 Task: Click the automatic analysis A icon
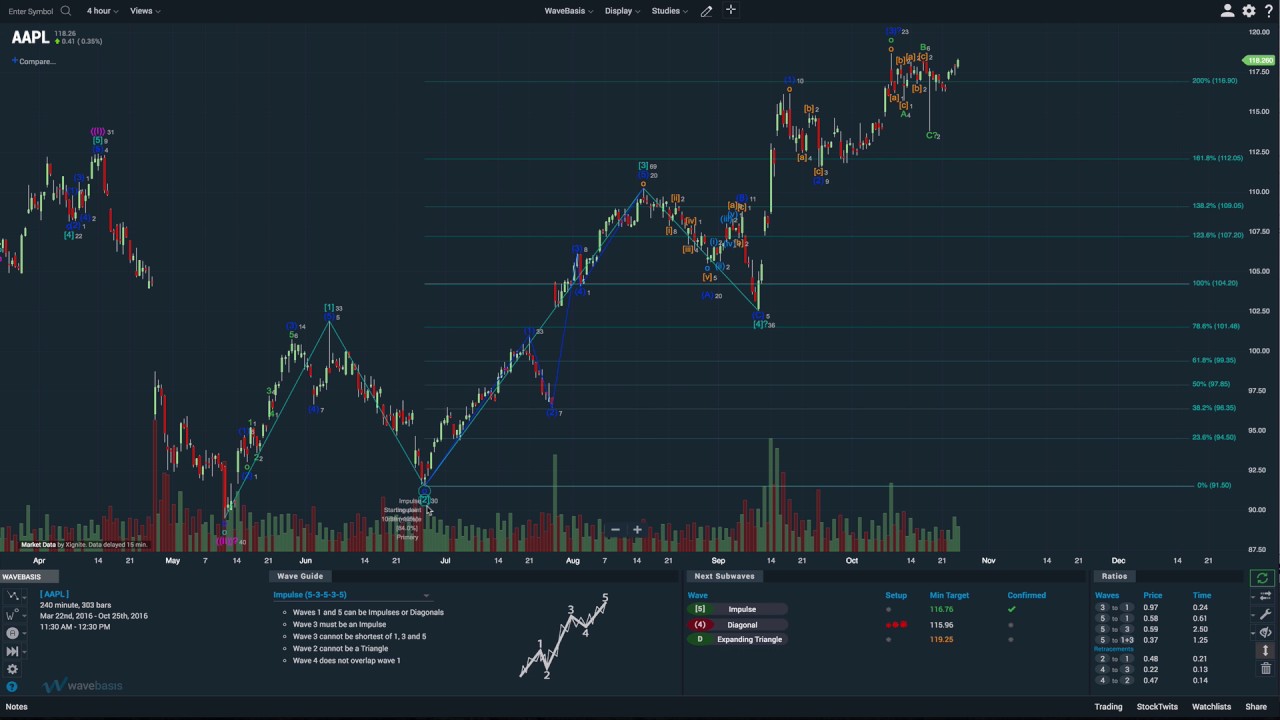(11, 633)
